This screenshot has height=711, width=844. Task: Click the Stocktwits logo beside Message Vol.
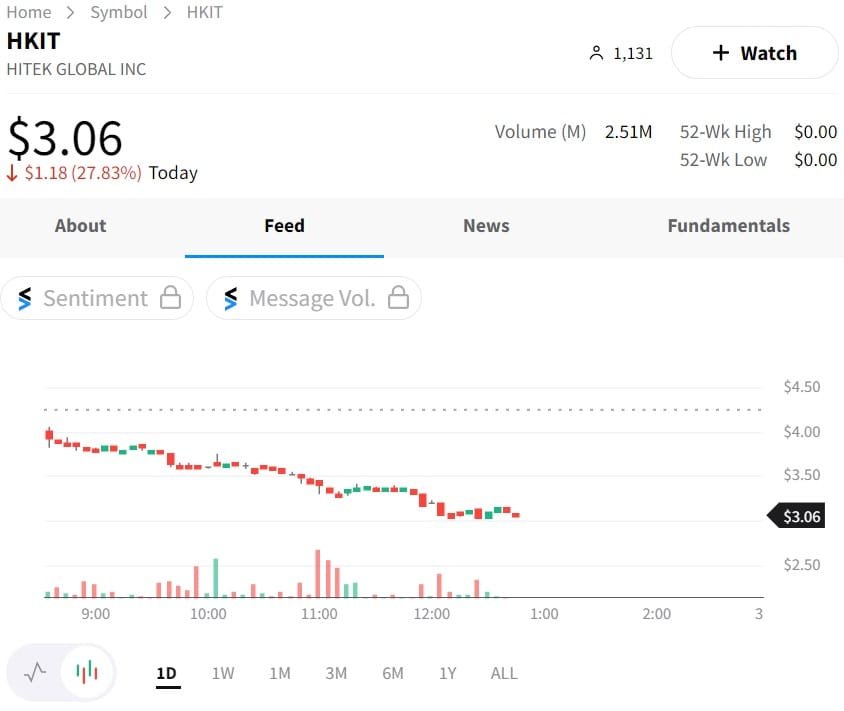231,298
